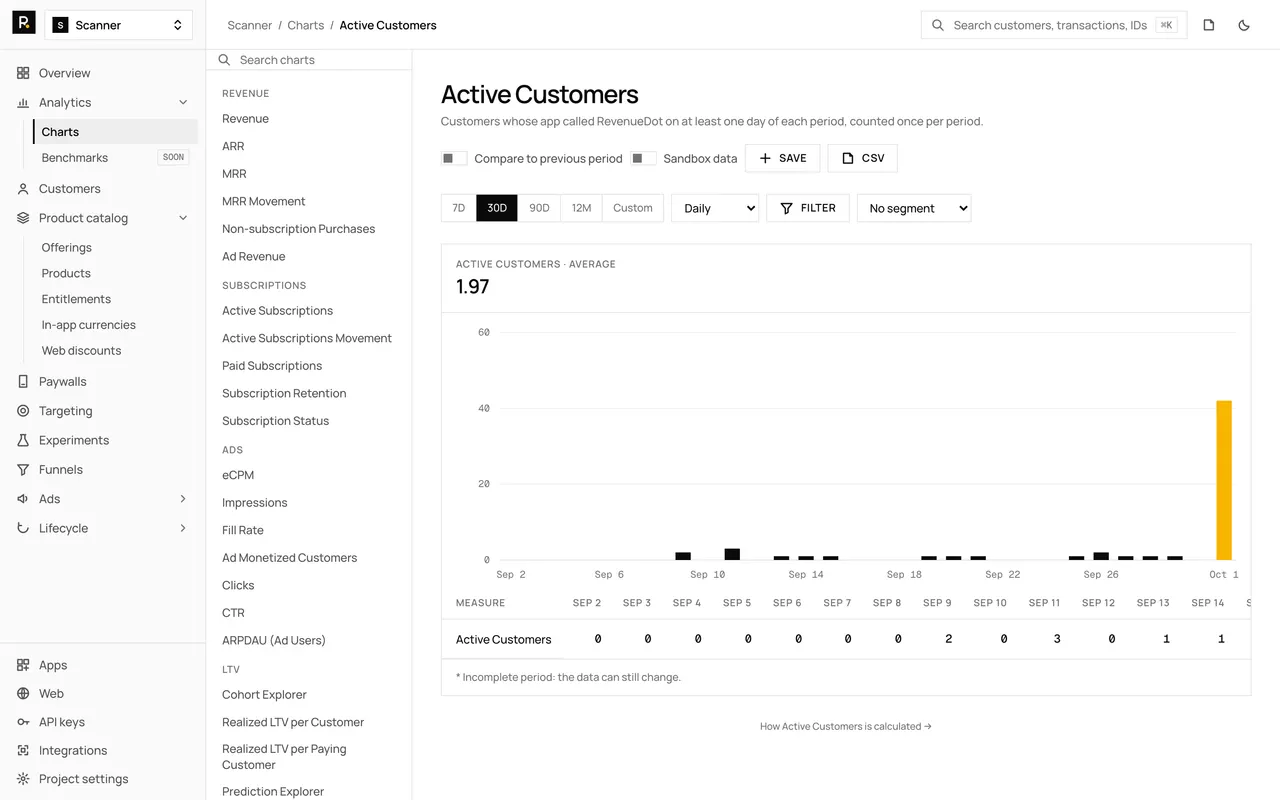
Task: Click the FILTER button
Action: (808, 208)
